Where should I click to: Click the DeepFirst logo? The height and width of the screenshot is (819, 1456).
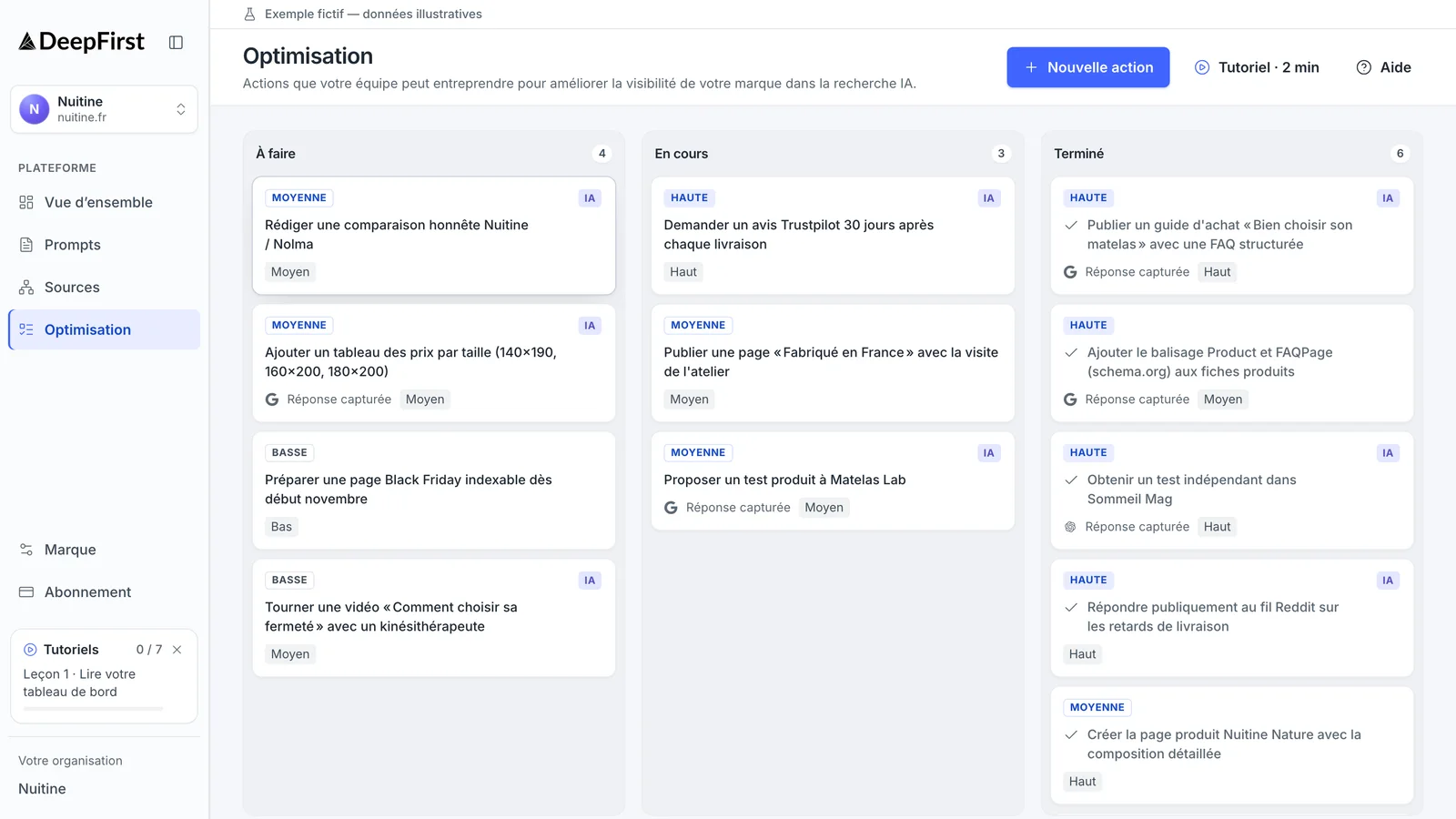pyautogui.click(x=81, y=42)
